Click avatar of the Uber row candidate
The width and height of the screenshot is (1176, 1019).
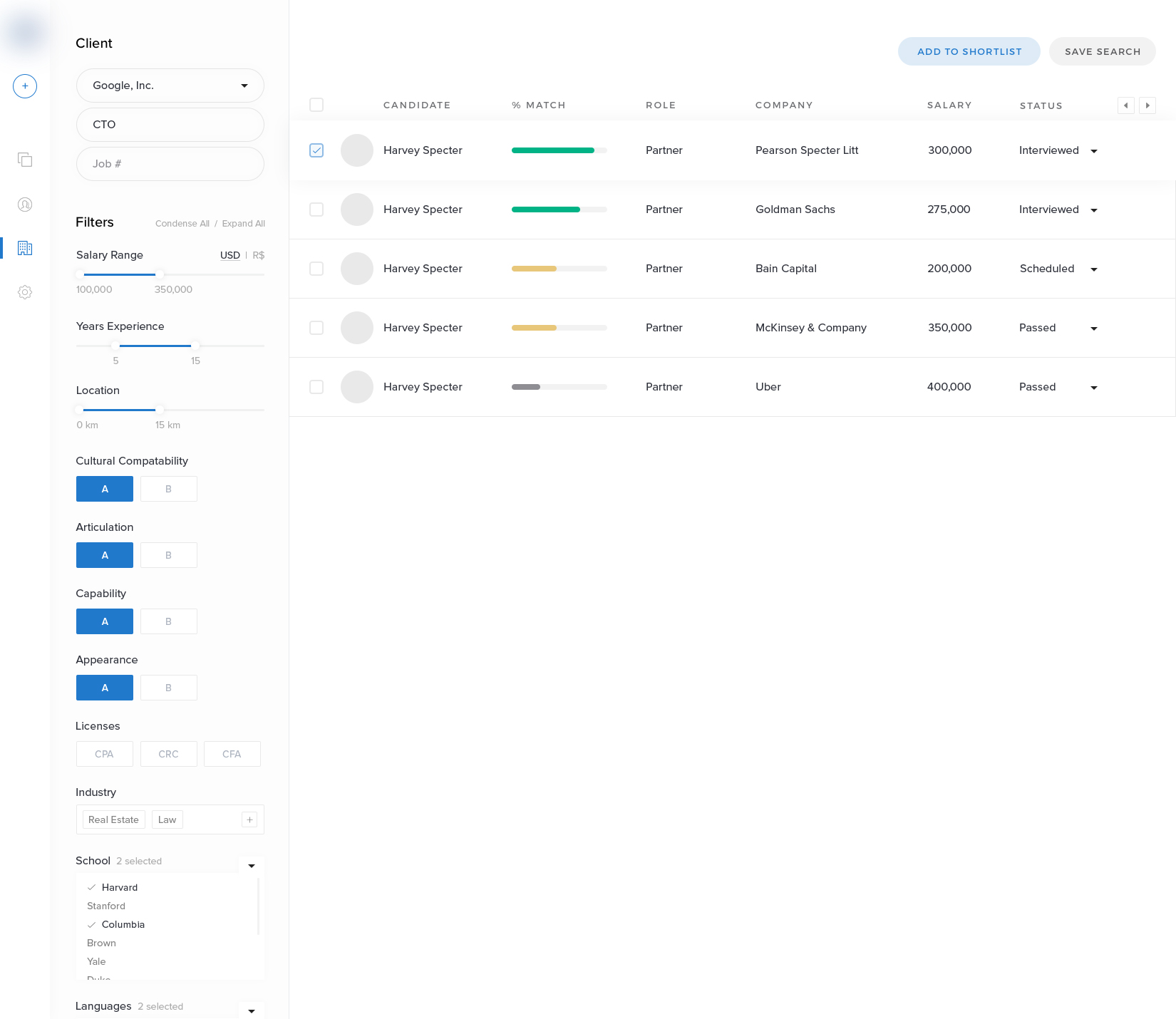tap(357, 387)
